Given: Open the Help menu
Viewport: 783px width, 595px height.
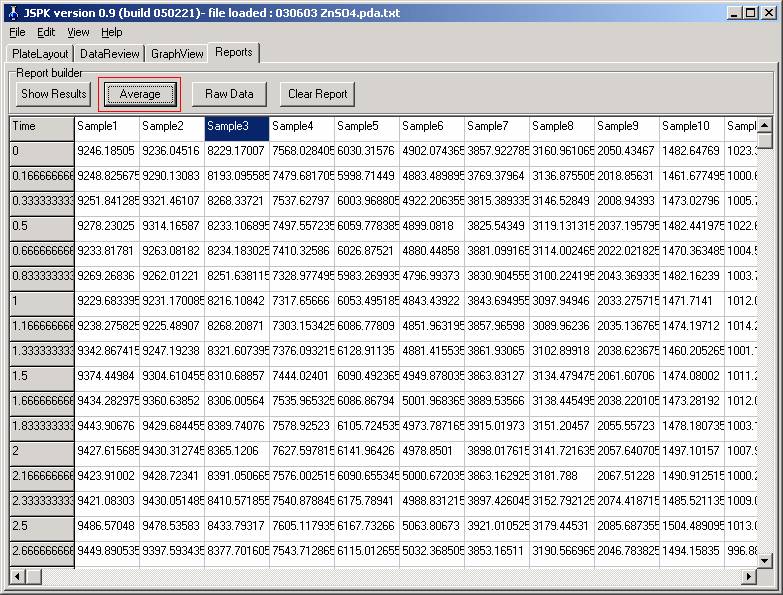Looking at the screenshot, I should tap(111, 32).
